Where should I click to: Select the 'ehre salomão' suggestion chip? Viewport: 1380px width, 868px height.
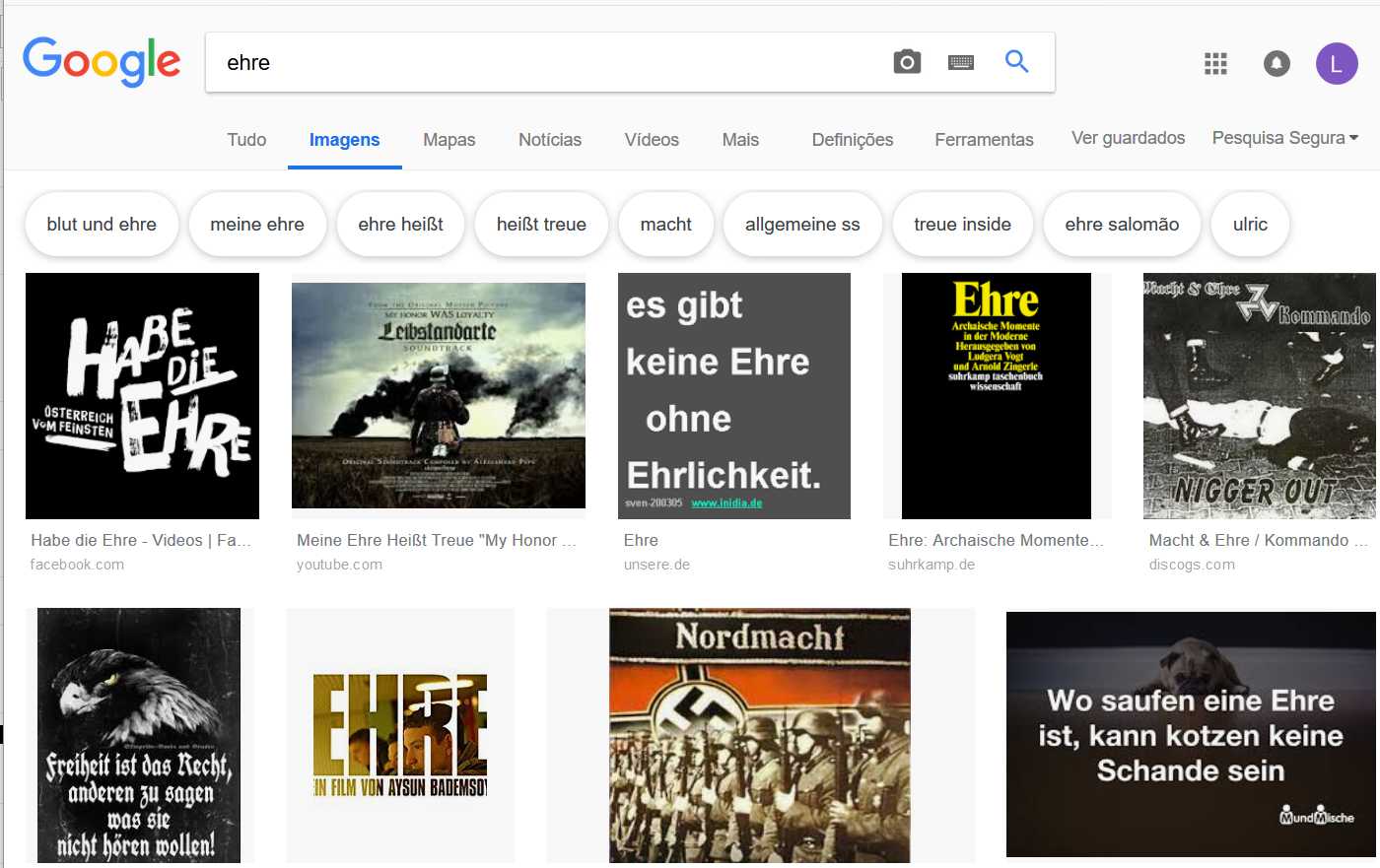pos(1122,224)
